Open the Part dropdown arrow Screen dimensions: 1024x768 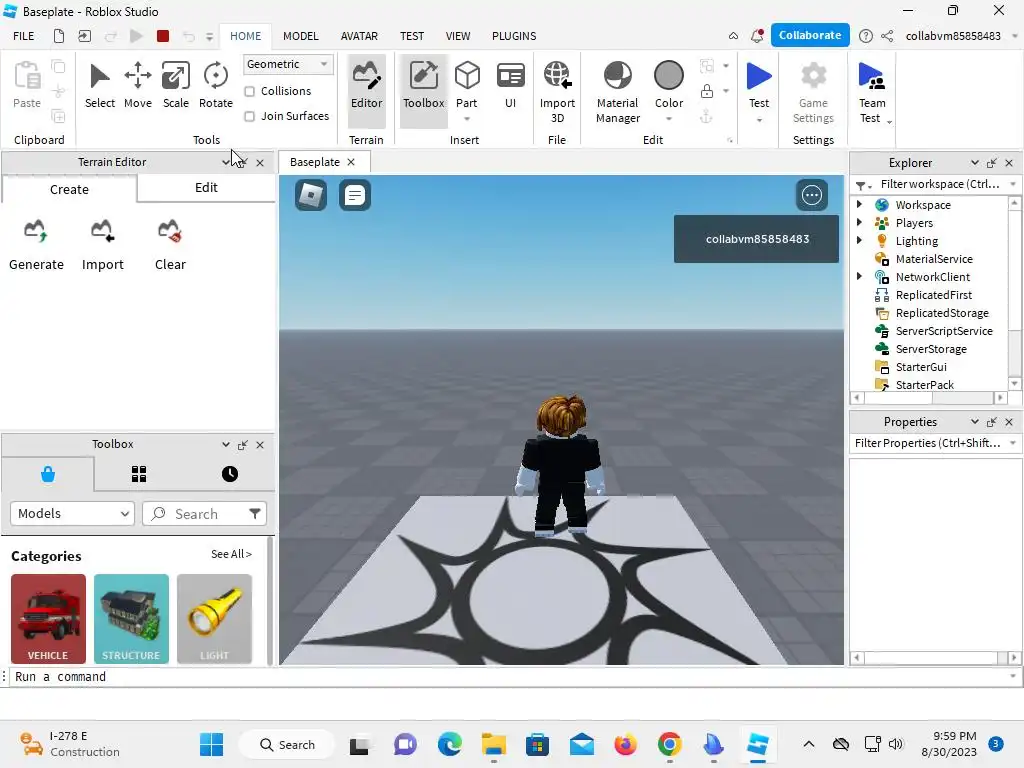point(467,119)
